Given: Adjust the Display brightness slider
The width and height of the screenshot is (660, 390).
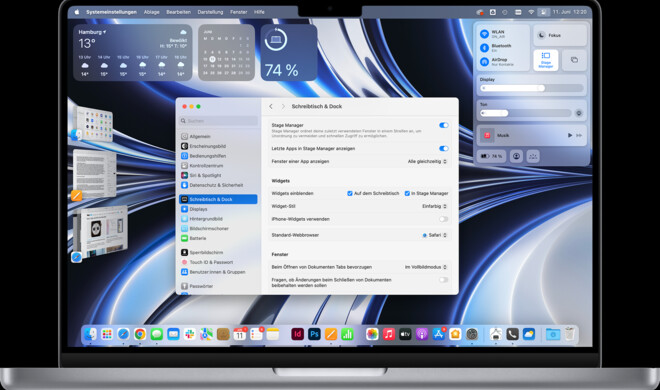Looking at the screenshot, I should pos(532,88).
